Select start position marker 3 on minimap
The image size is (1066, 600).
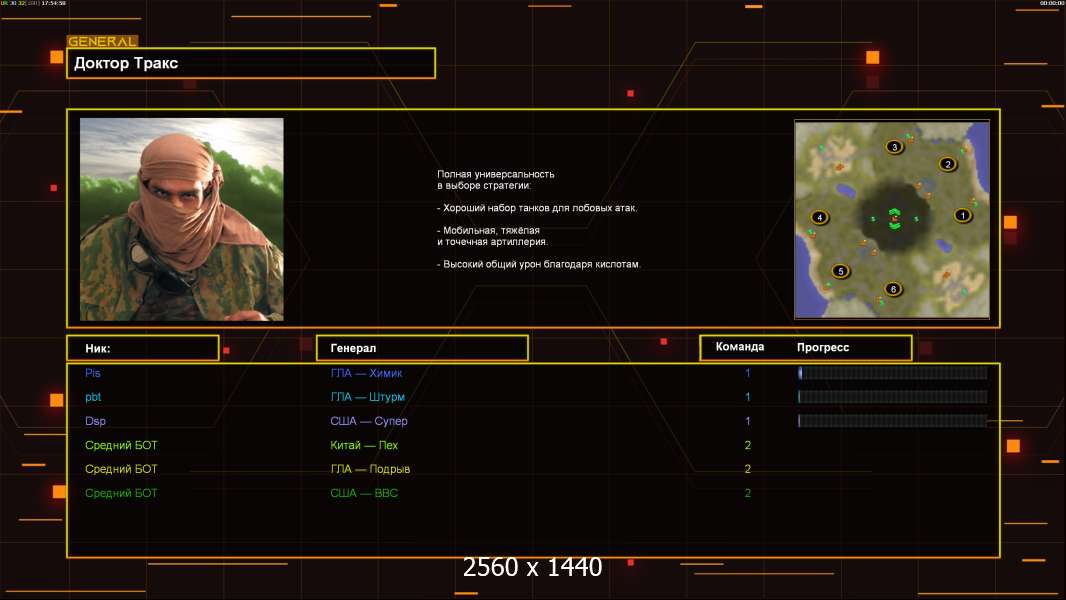click(894, 147)
